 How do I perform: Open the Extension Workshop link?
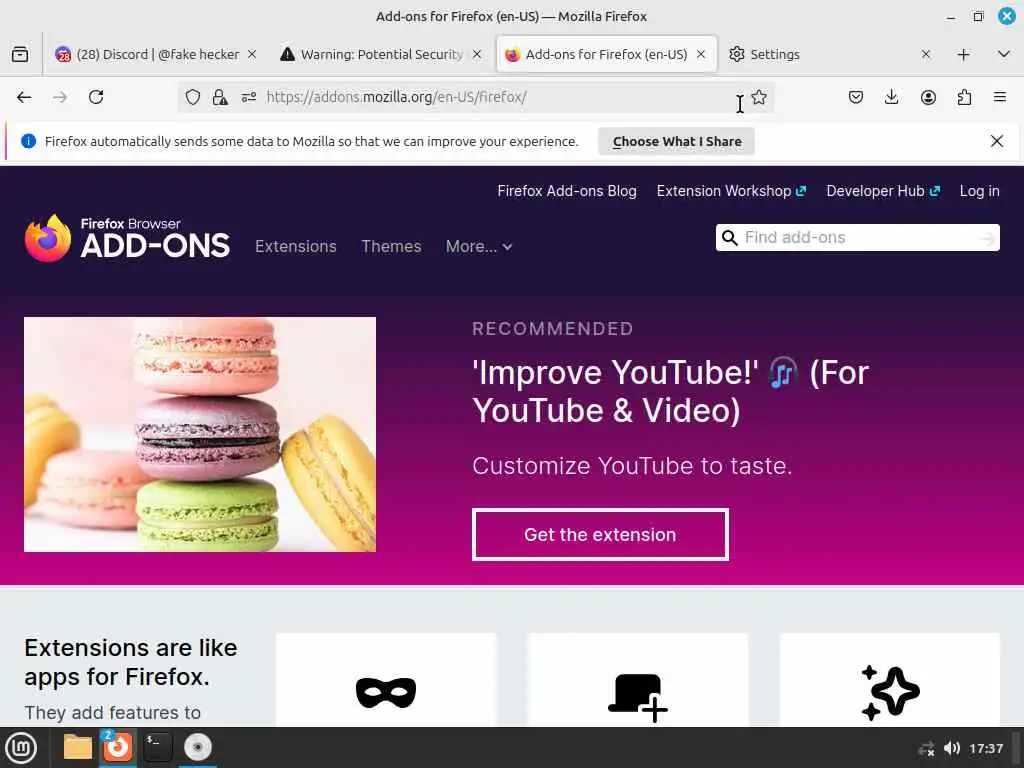(731, 191)
